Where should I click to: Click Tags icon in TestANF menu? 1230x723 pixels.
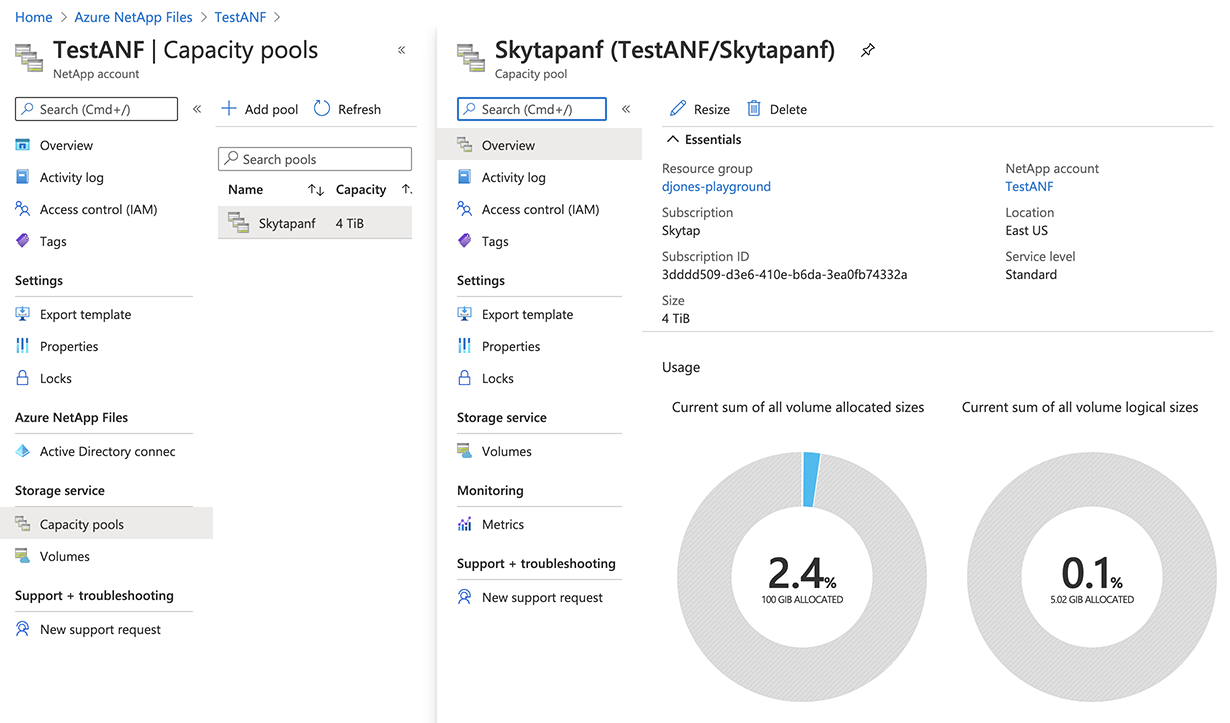[23, 241]
